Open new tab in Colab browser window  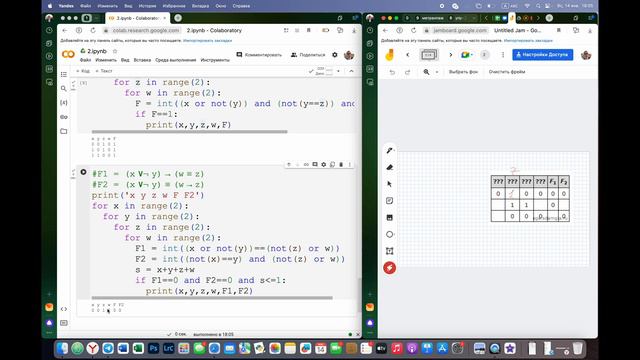[178, 18]
